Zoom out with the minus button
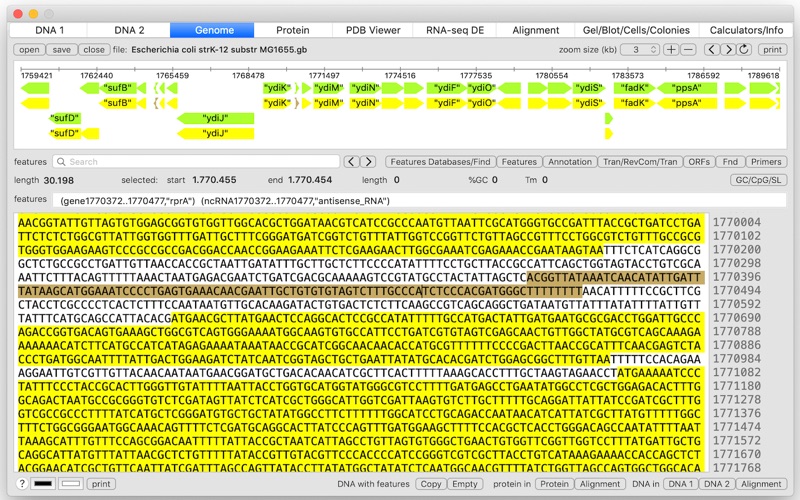The image size is (800, 500). click(x=688, y=49)
